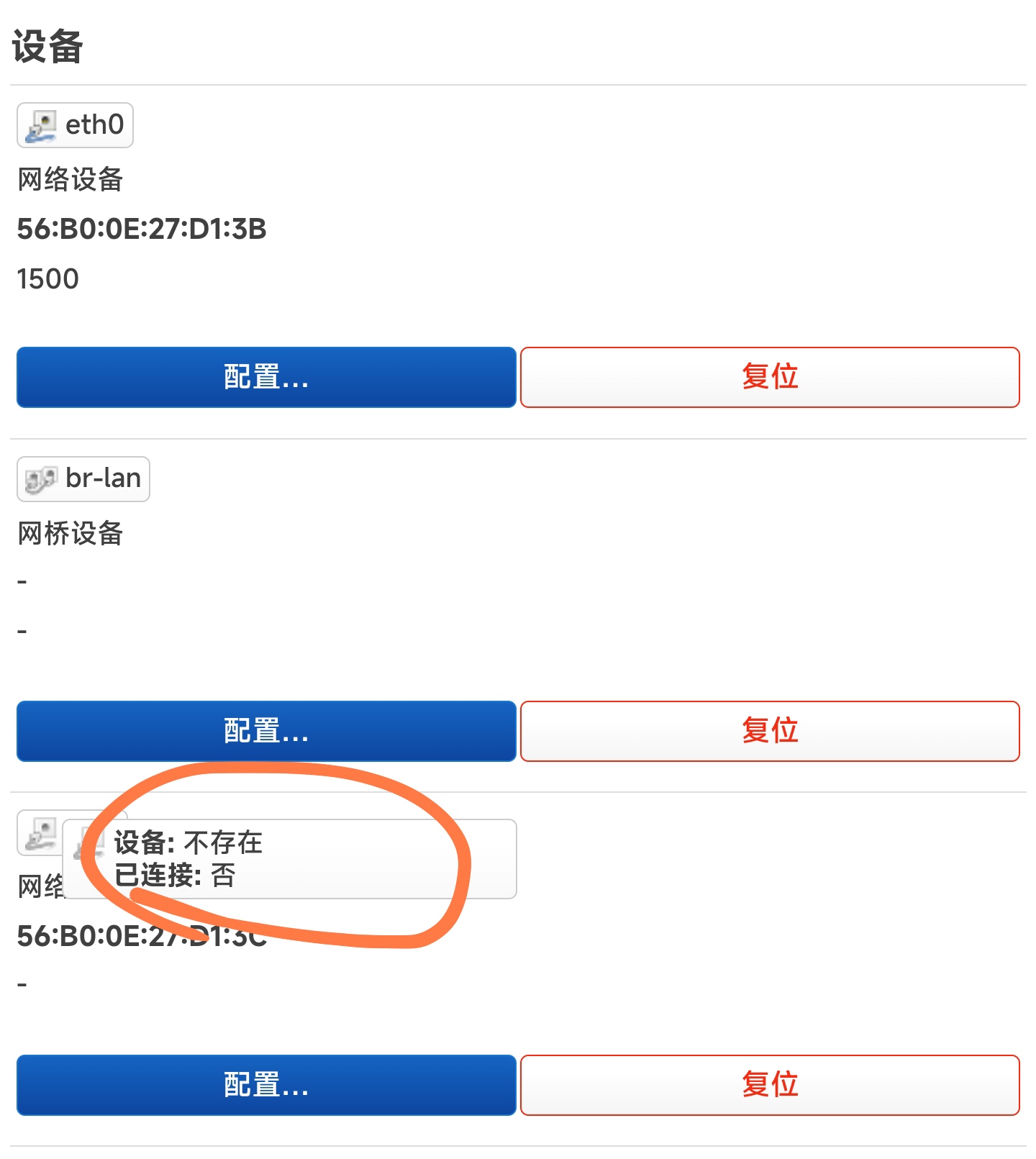Click the third device's partially hidden icon
The width and height of the screenshot is (1036, 1159).
click(x=40, y=833)
